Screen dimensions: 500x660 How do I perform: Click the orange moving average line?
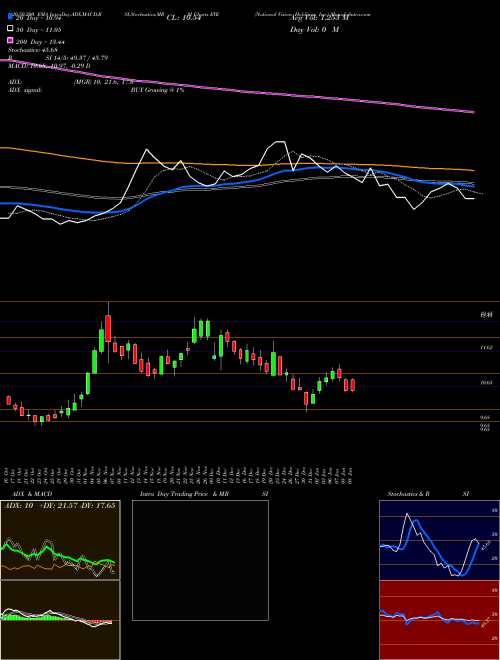(236, 164)
